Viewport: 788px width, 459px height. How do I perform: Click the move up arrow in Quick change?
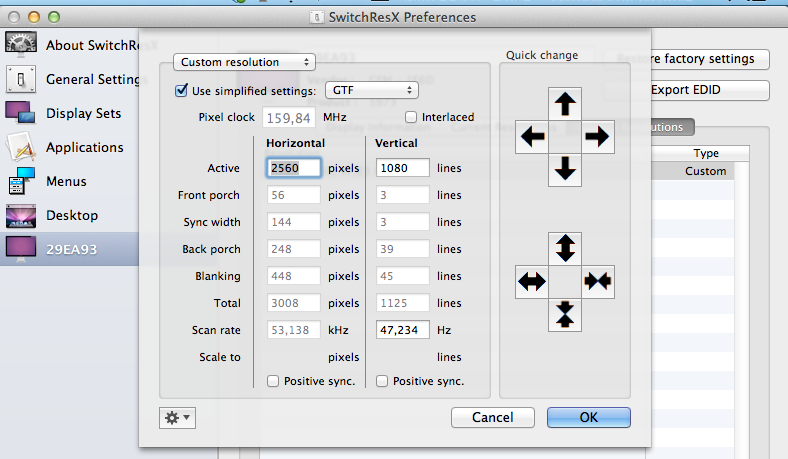coord(565,104)
